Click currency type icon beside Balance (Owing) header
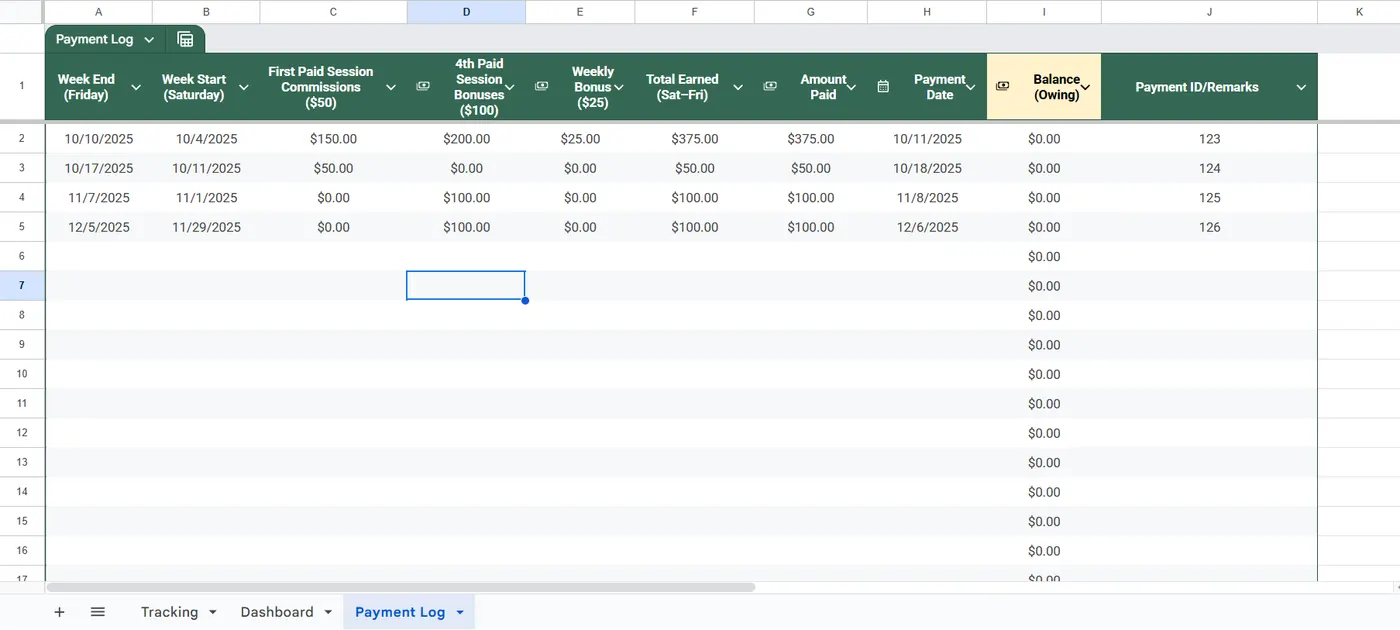The width and height of the screenshot is (1400, 630). tap(1003, 87)
